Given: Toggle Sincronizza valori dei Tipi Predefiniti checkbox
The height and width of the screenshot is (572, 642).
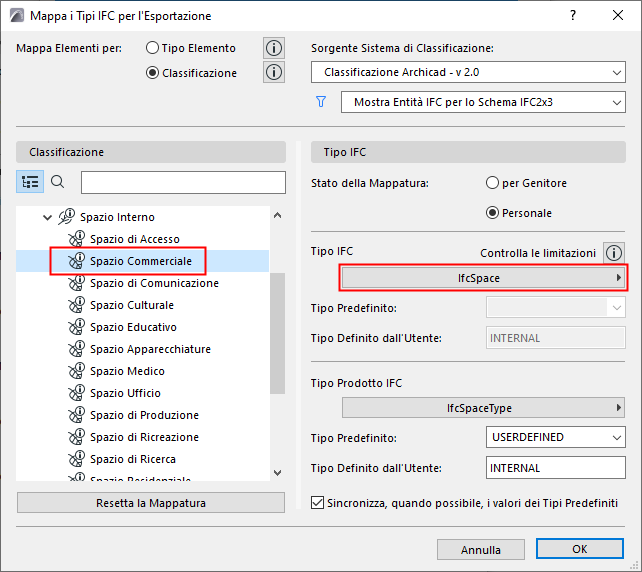Looking at the screenshot, I should pyautogui.click(x=319, y=503).
